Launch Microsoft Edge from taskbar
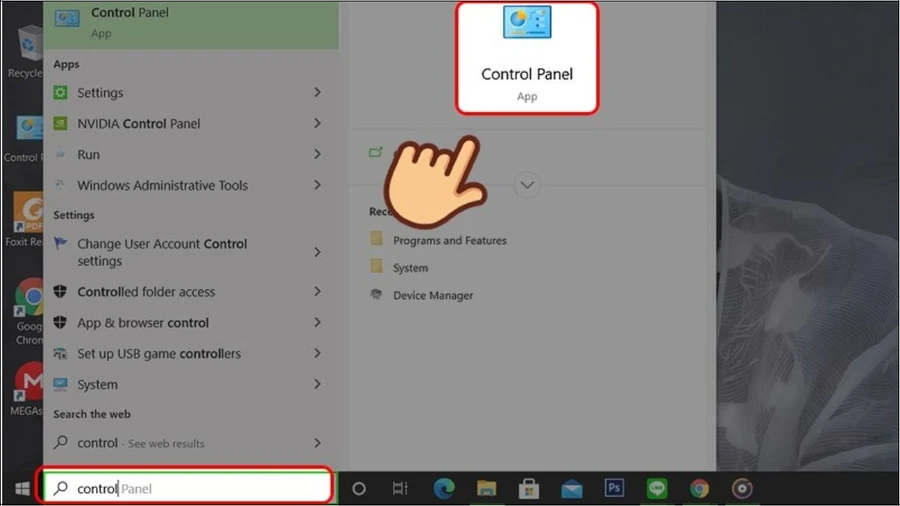 click(x=444, y=488)
